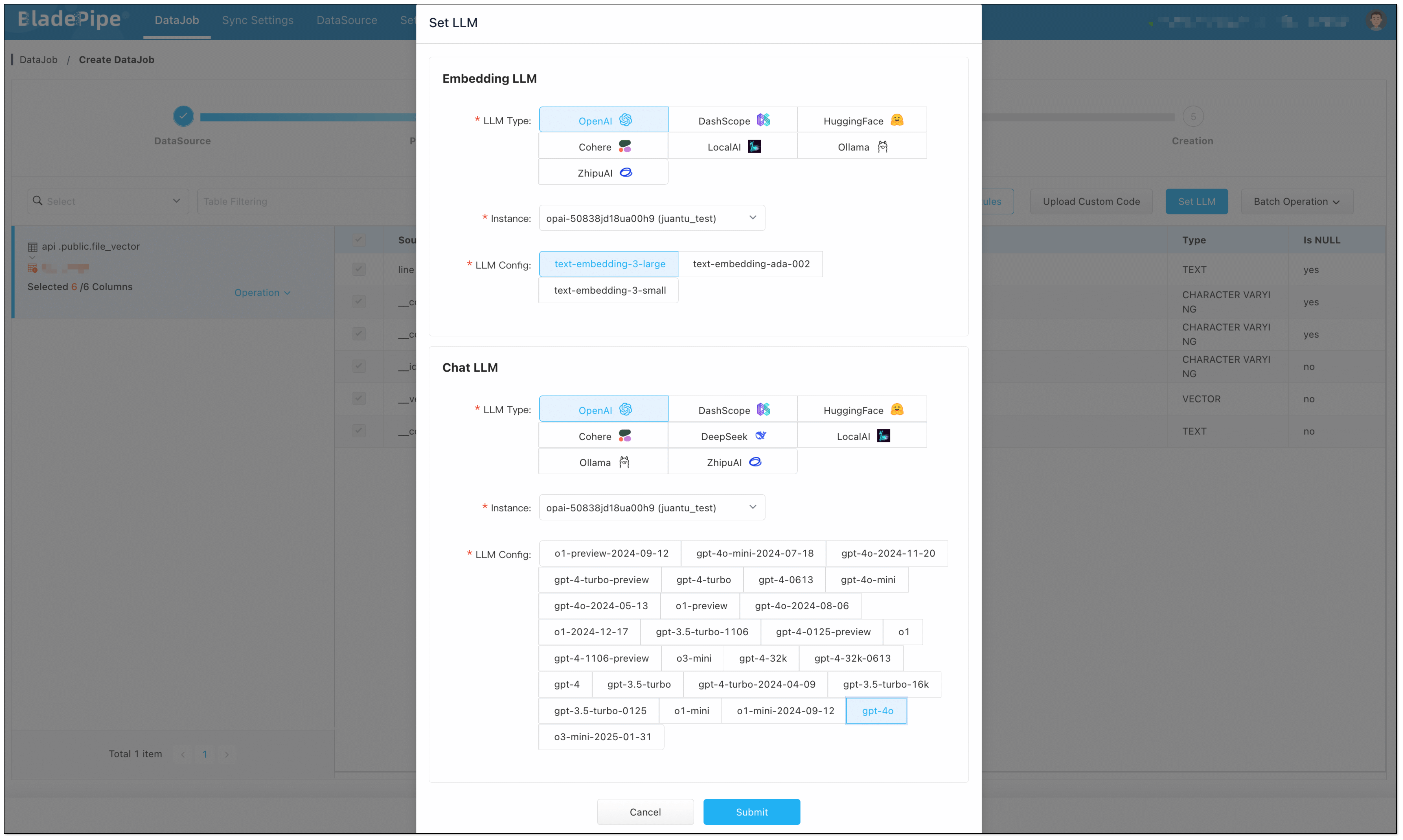Choose ZhipuAI logo in Embedding LLM section
Image resolution: width=1403 pixels, height=840 pixels.
[626, 173]
